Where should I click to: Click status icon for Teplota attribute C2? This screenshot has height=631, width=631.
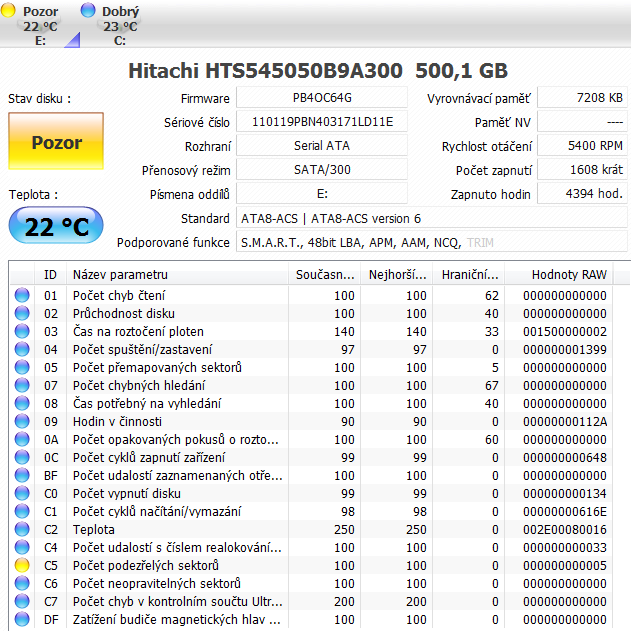click(x=22, y=529)
